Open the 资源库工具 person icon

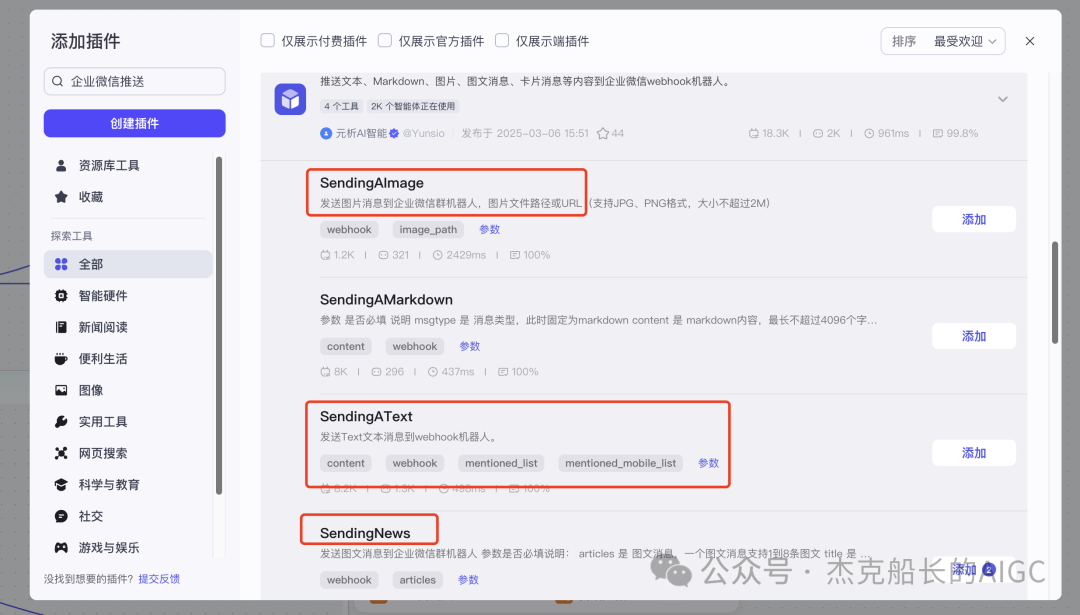pyautogui.click(x=61, y=165)
